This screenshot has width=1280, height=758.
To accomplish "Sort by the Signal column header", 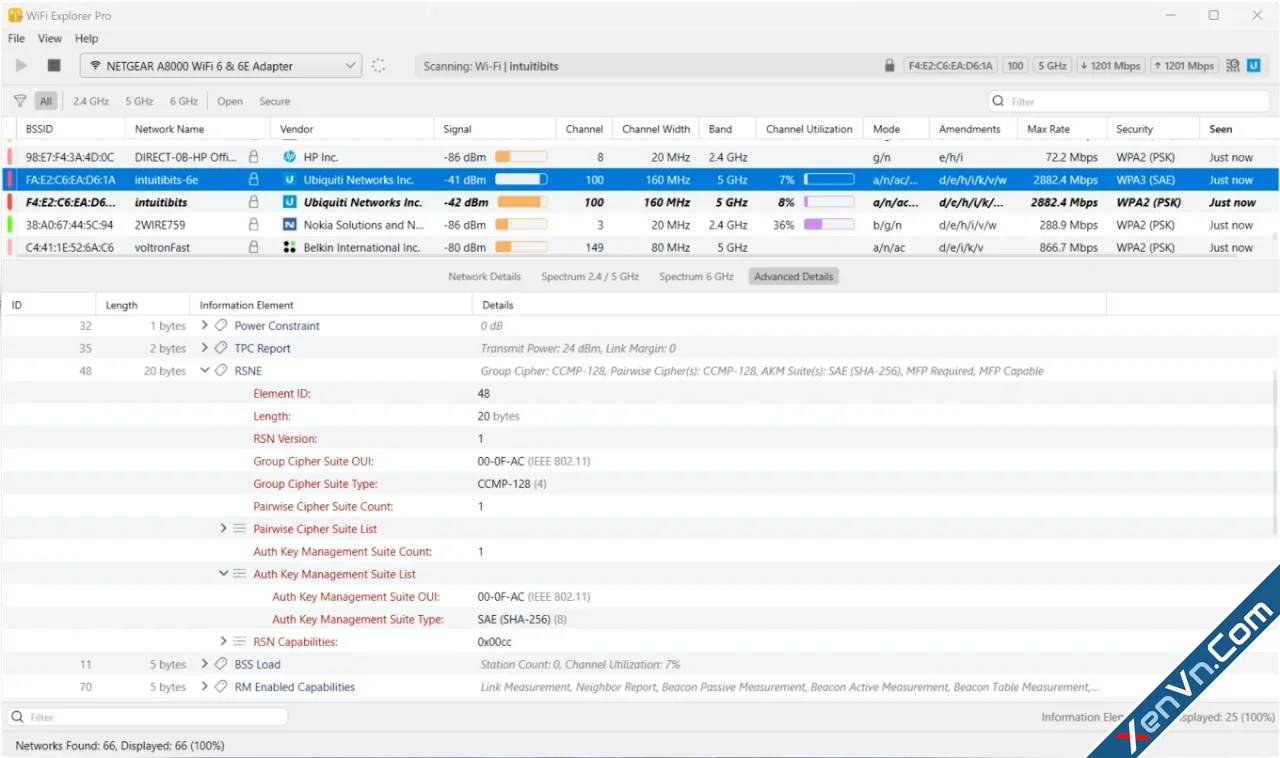I will point(495,129).
